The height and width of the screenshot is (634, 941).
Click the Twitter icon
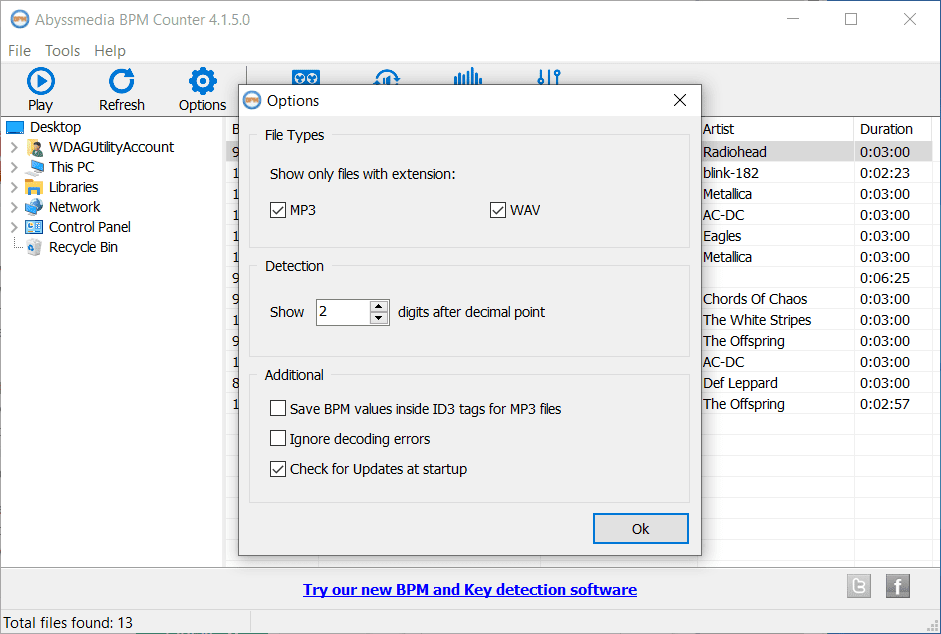[858, 587]
